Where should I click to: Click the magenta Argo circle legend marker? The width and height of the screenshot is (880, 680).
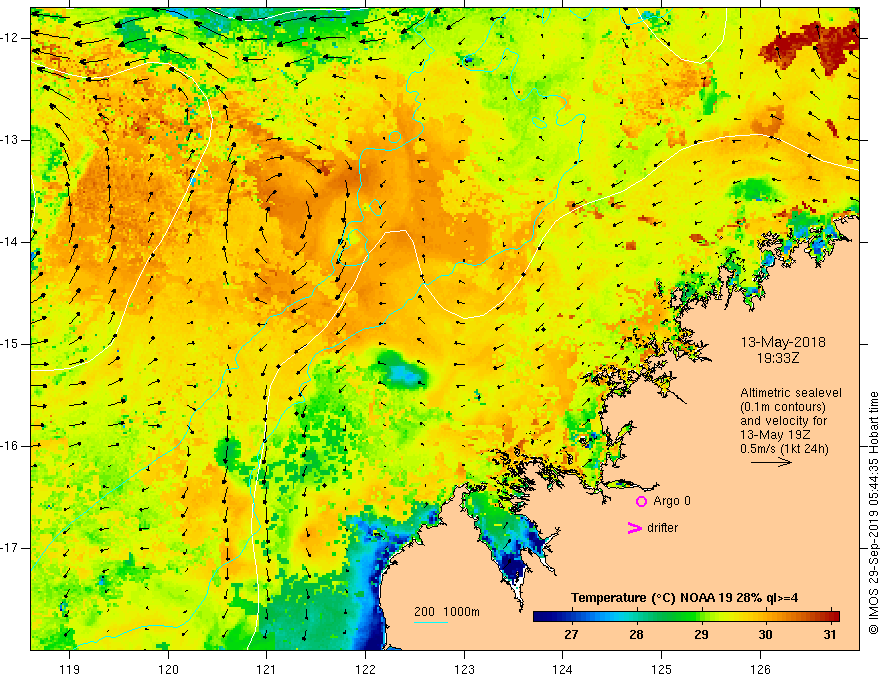[x=641, y=501]
